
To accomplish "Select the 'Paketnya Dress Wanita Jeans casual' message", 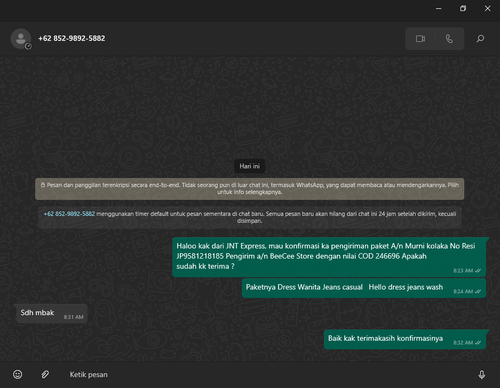I will (x=364, y=288).
